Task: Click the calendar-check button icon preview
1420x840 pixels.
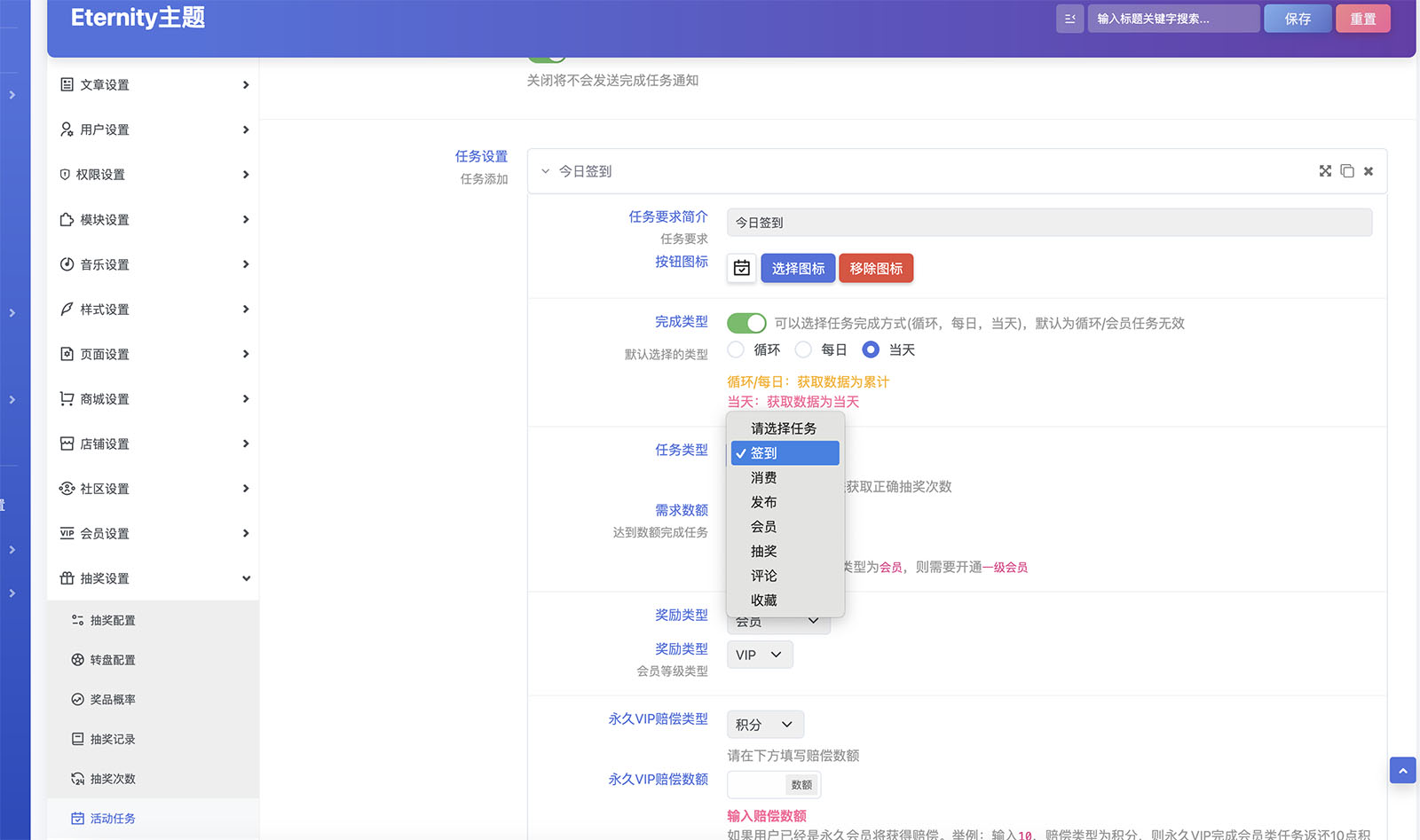Action: click(742, 268)
